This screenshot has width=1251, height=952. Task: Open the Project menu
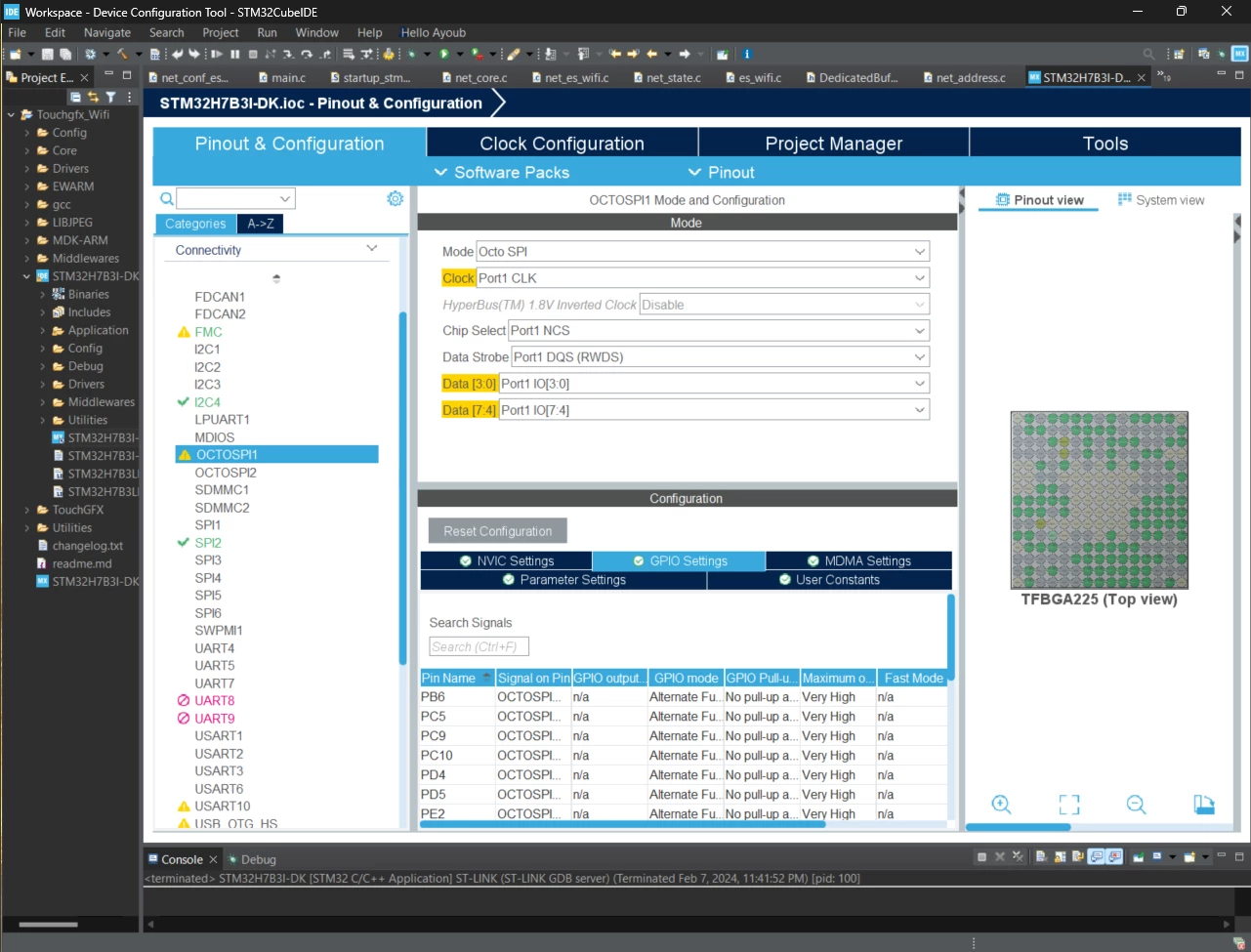click(x=221, y=32)
